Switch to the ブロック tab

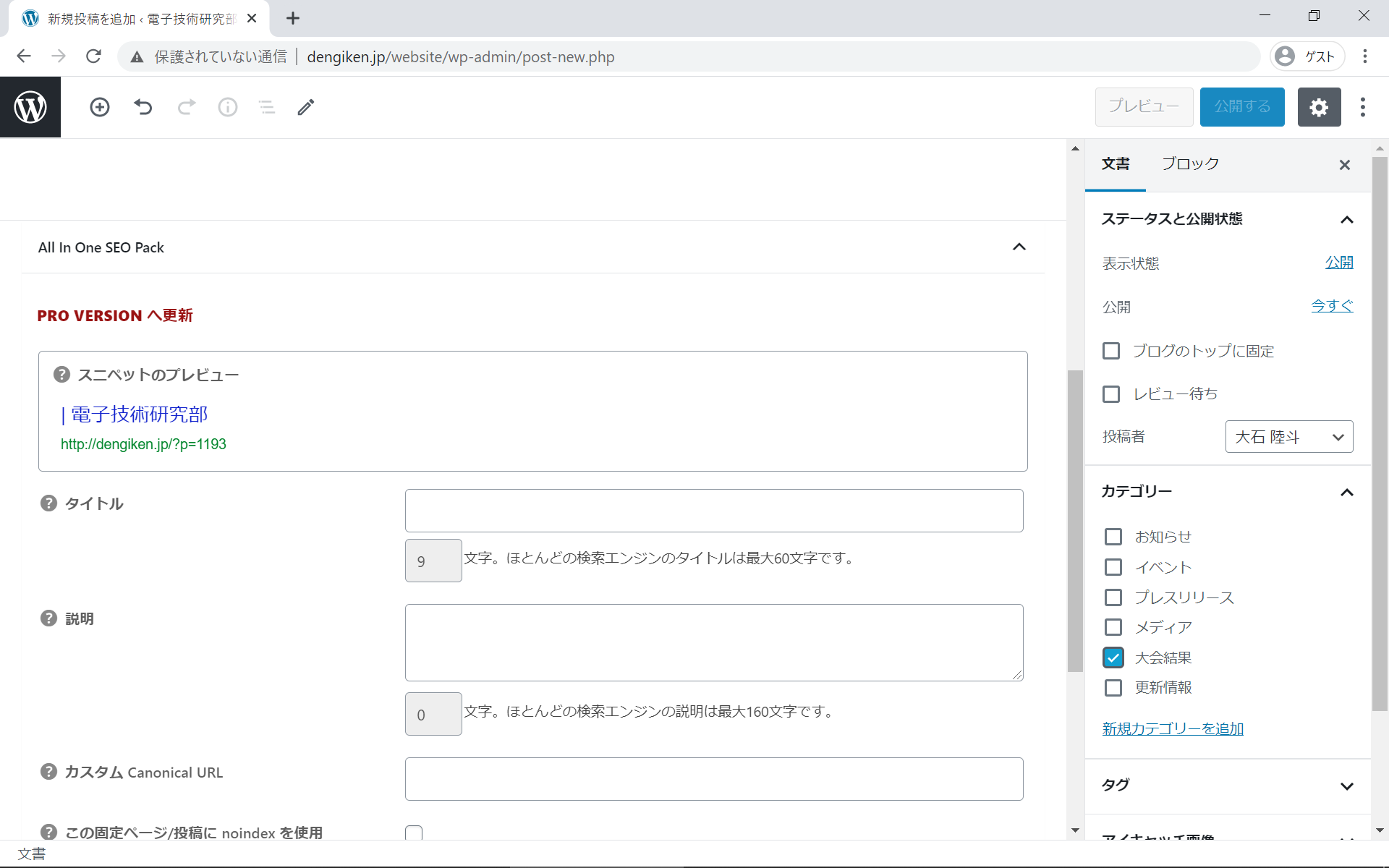tap(1190, 164)
